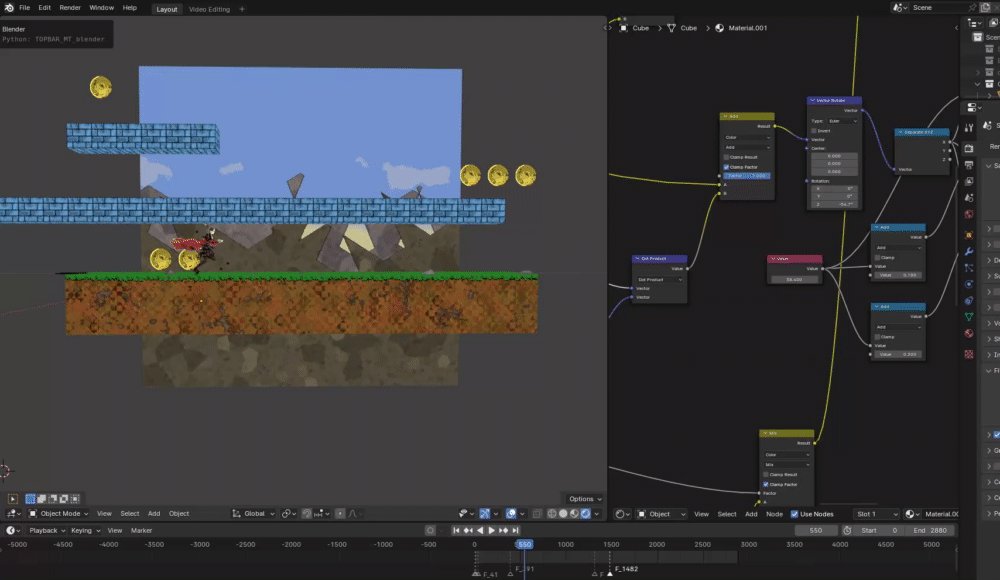The height and width of the screenshot is (580, 1000).
Task: Enable Clamp on the 0.100 Add node
Action: (878, 258)
